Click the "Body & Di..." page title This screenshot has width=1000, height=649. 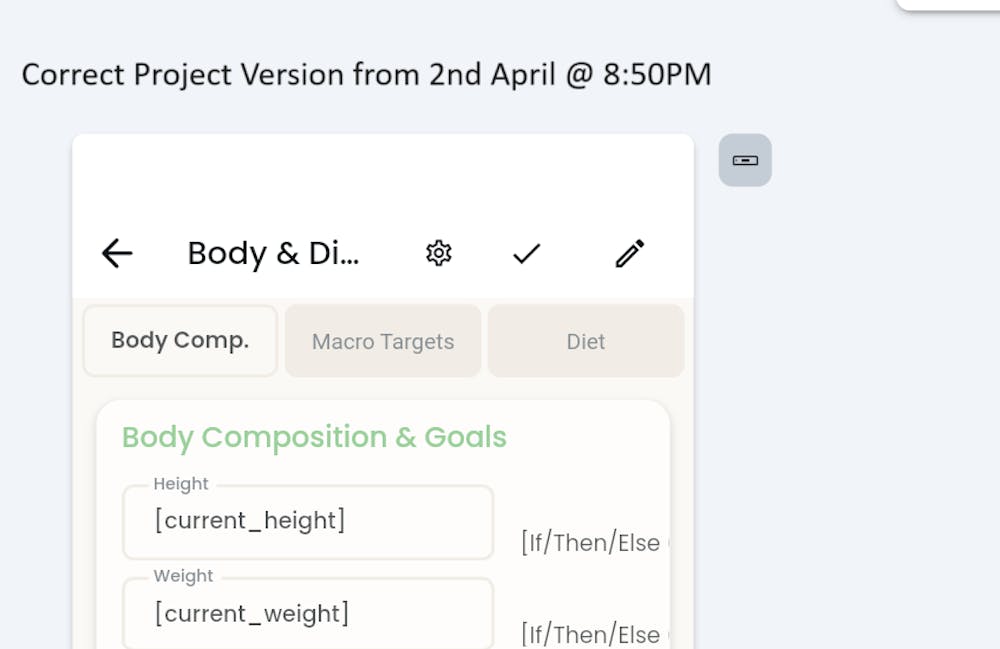point(274,254)
